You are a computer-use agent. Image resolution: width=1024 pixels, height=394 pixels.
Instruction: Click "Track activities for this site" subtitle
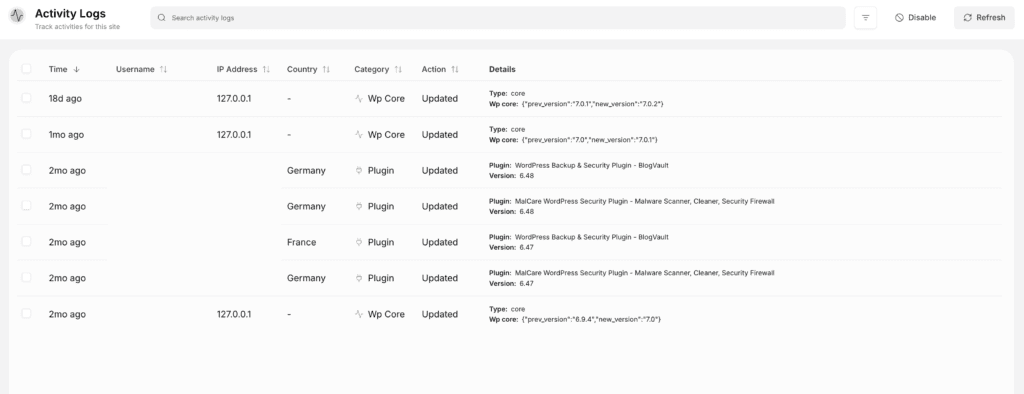[x=77, y=27]
